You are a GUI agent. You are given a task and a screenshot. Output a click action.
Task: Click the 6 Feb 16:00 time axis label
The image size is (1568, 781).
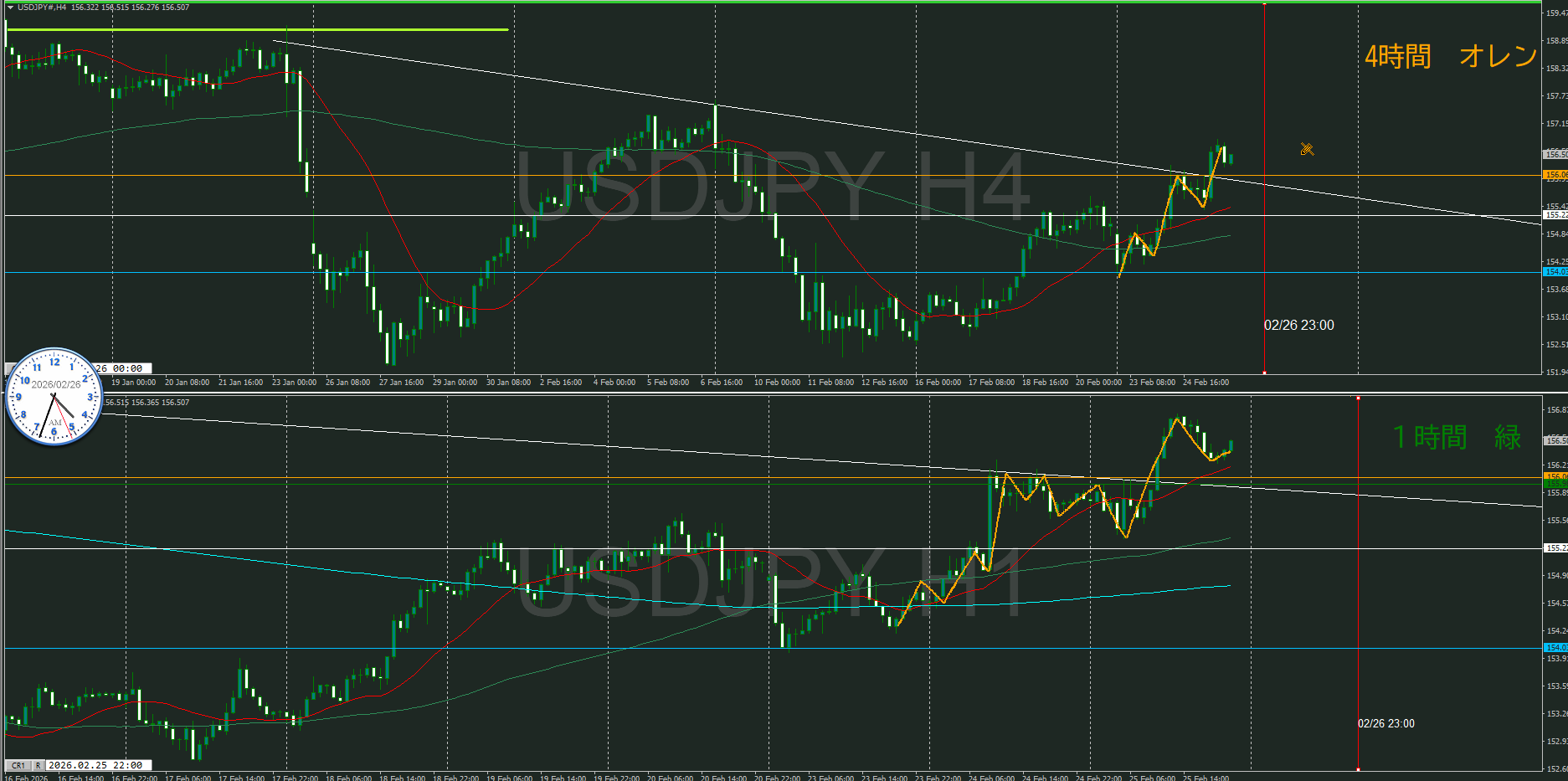(x=721, y=383)
